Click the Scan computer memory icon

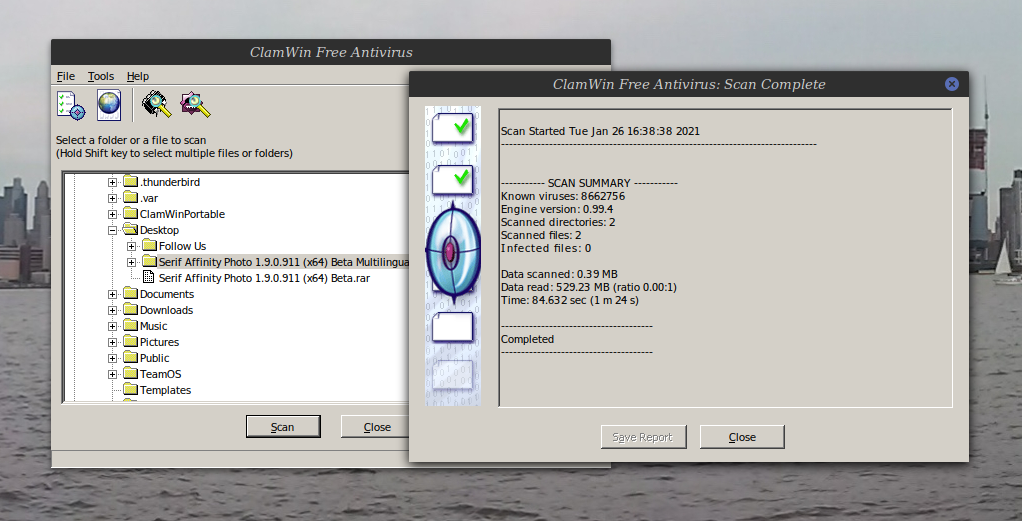point(156,104)
